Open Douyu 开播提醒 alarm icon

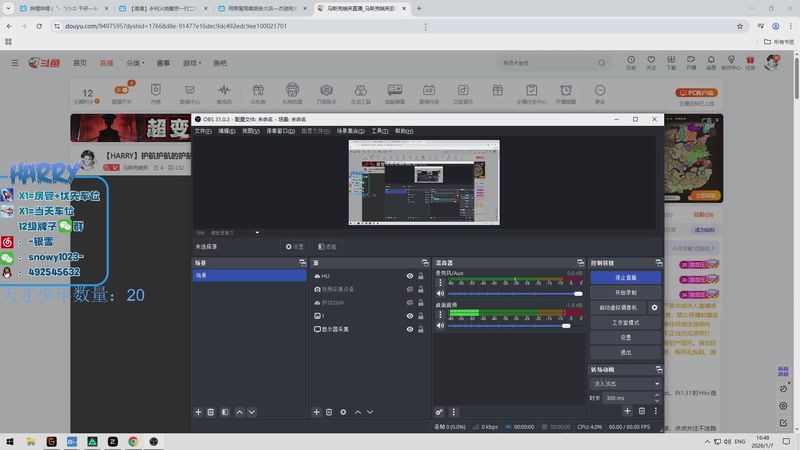pos(566,93)
